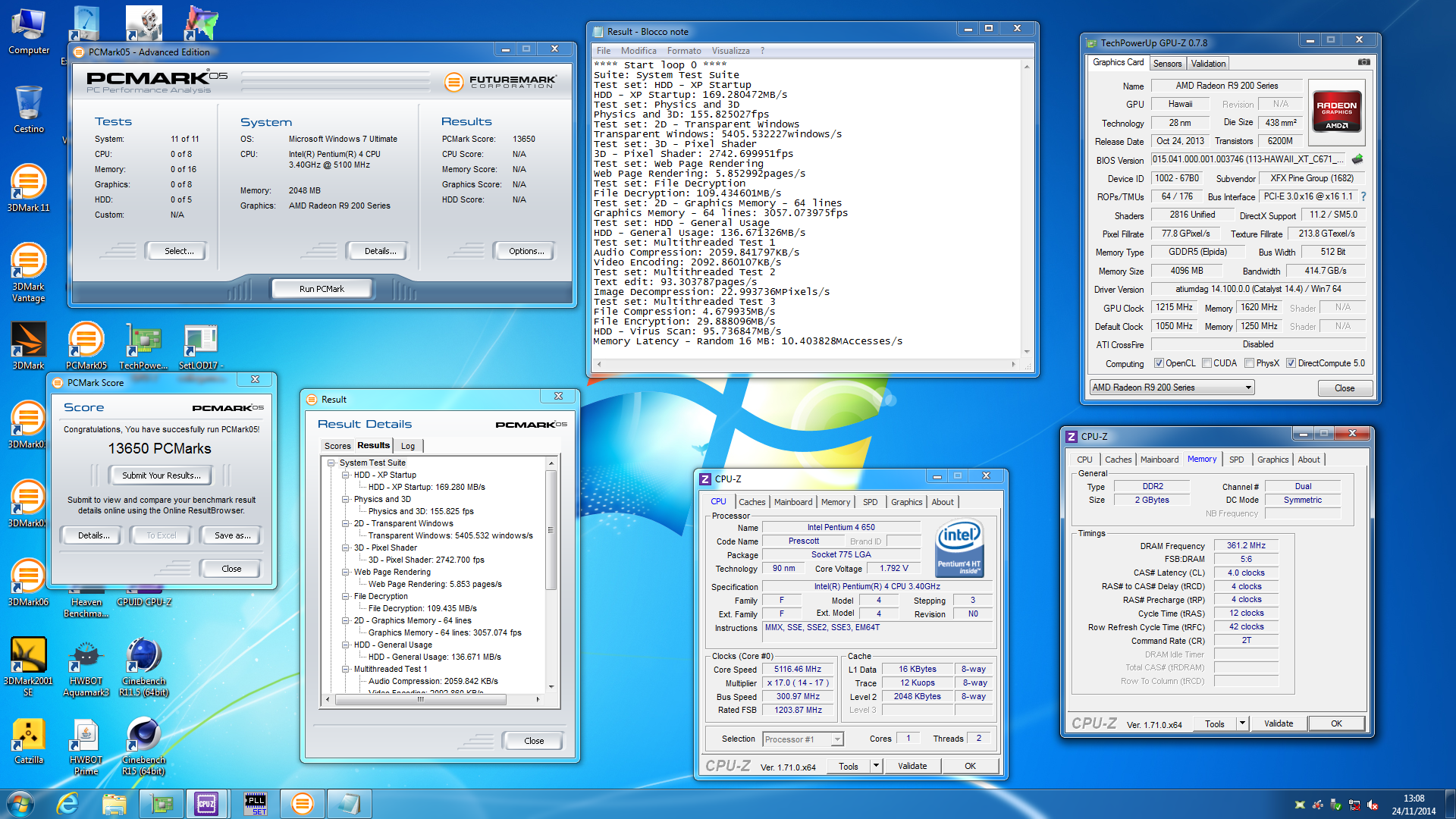This screenshot has width=1456, height=819.
Task: Open the TechPowerUp GPU-Z desktop shortcut
Action: (143, 345)
